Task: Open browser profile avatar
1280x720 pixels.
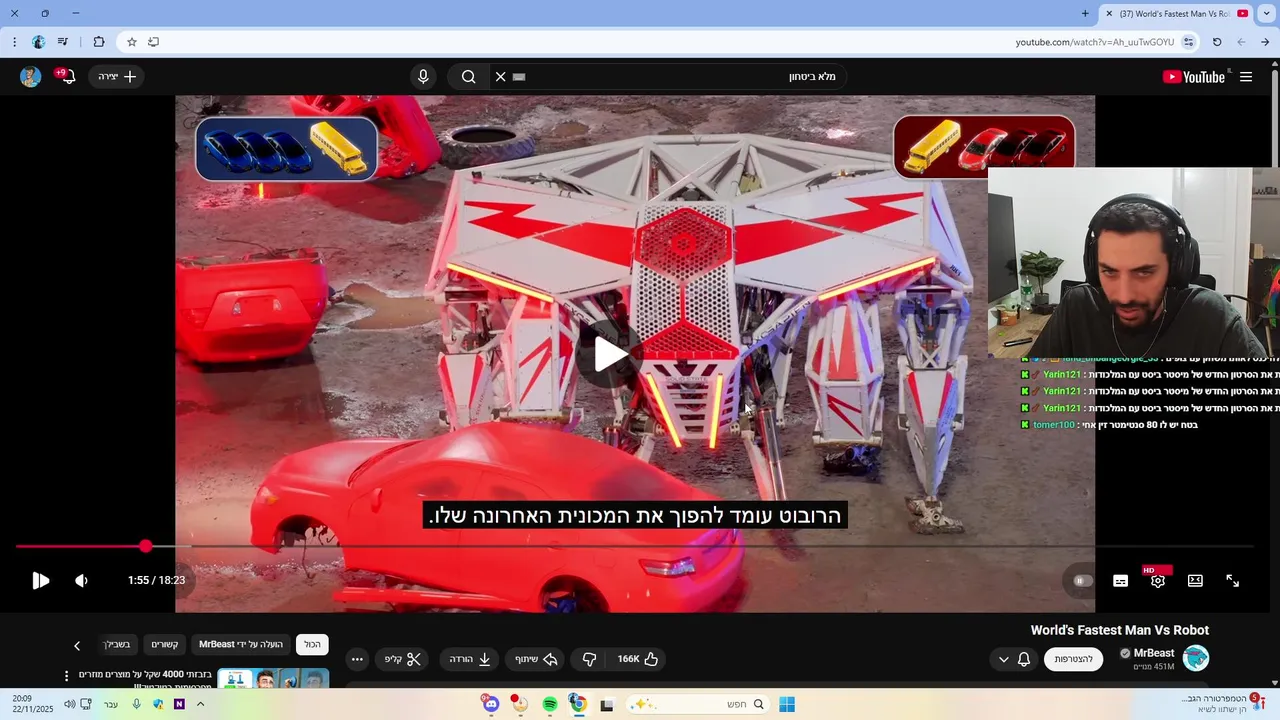Action: 38,42
